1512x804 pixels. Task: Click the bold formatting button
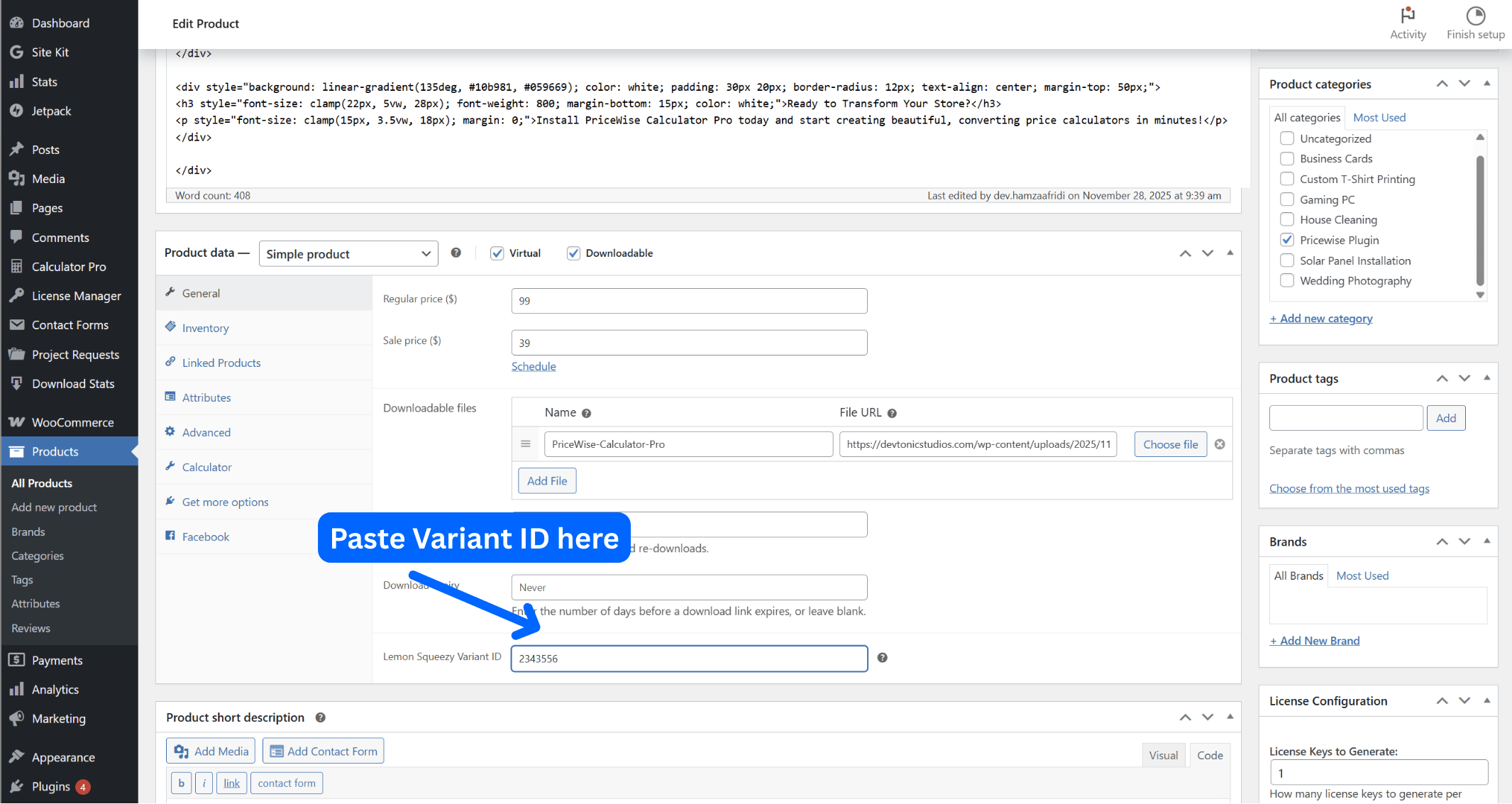click(x=181, y=783)
